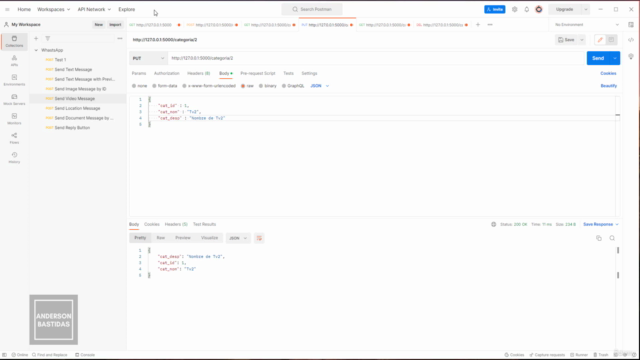Screen dimensions: 640x360
Task: Open the Mock Servers sidebar panel
Action: [x=14, y=100]
